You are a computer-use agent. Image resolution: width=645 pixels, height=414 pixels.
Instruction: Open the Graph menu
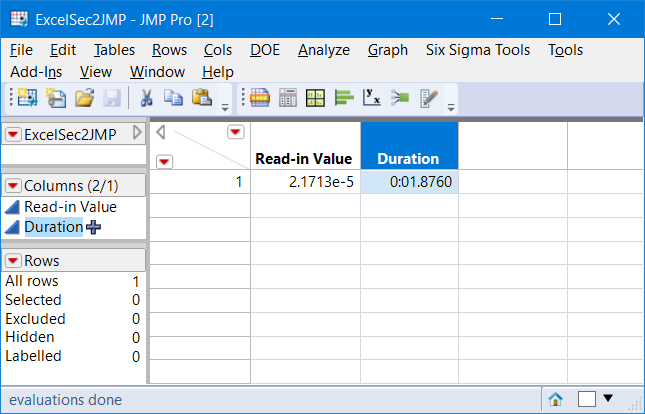[387, 50]
